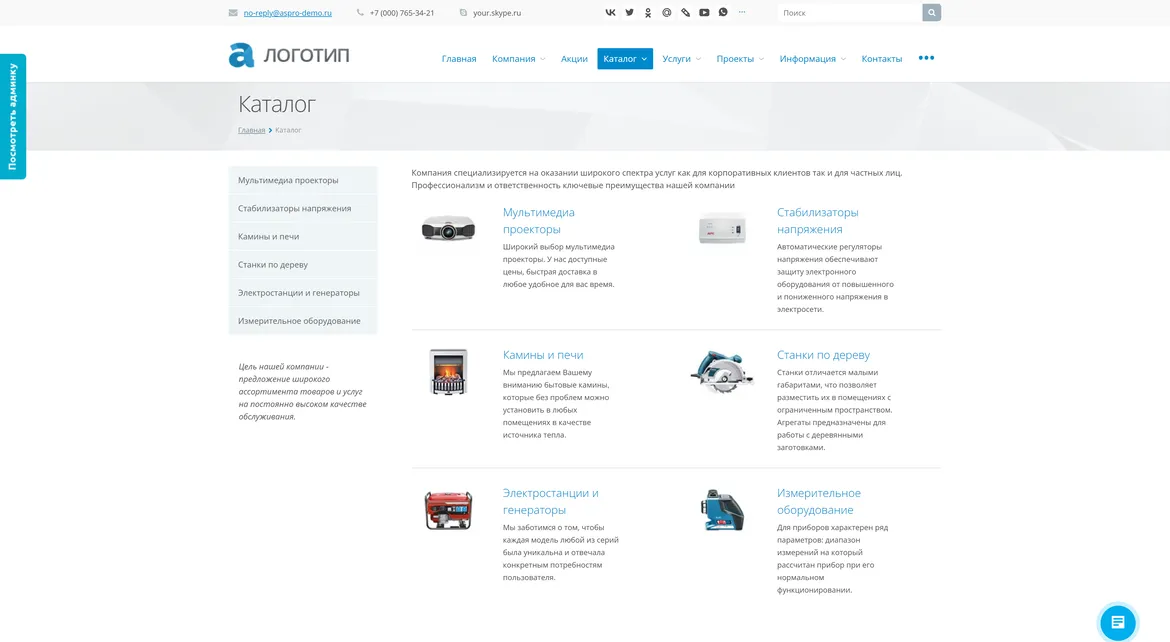Click the phone handset icon in header
The image size is (1170, 642).
point(360,13)
